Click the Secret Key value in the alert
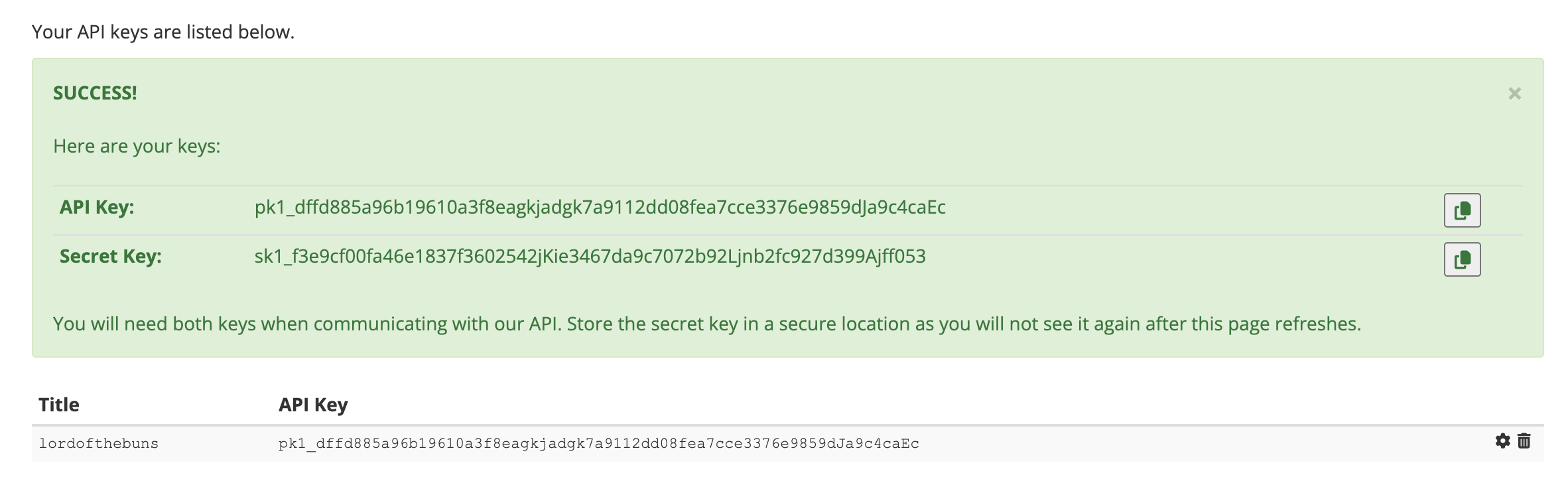 click(x=589, y=257)
